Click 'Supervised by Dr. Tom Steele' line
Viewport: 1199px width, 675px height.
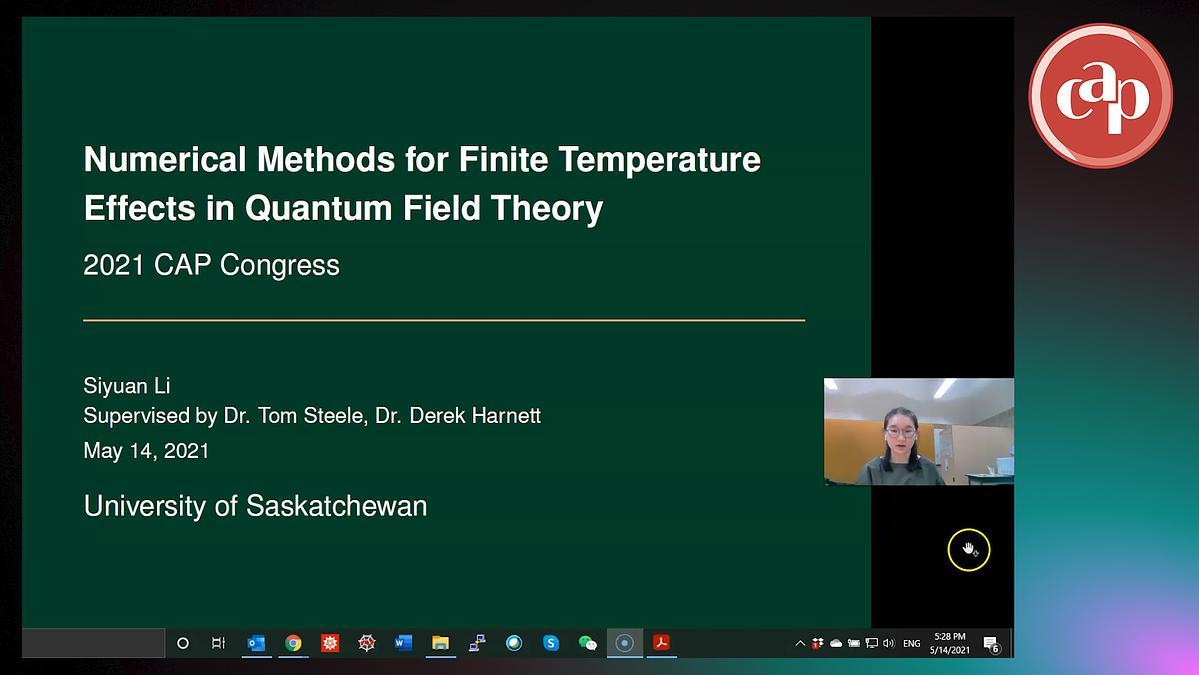pos(312,415)
